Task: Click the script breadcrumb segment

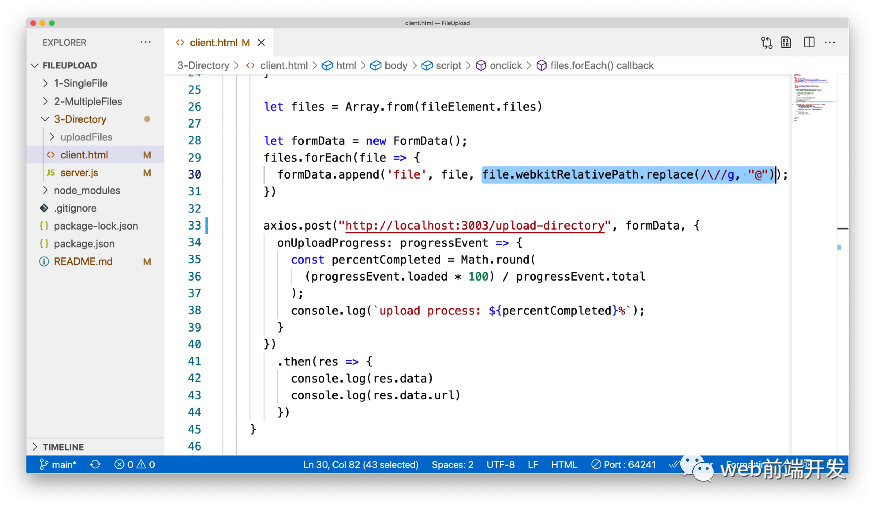Action: [x=448, y=65]
